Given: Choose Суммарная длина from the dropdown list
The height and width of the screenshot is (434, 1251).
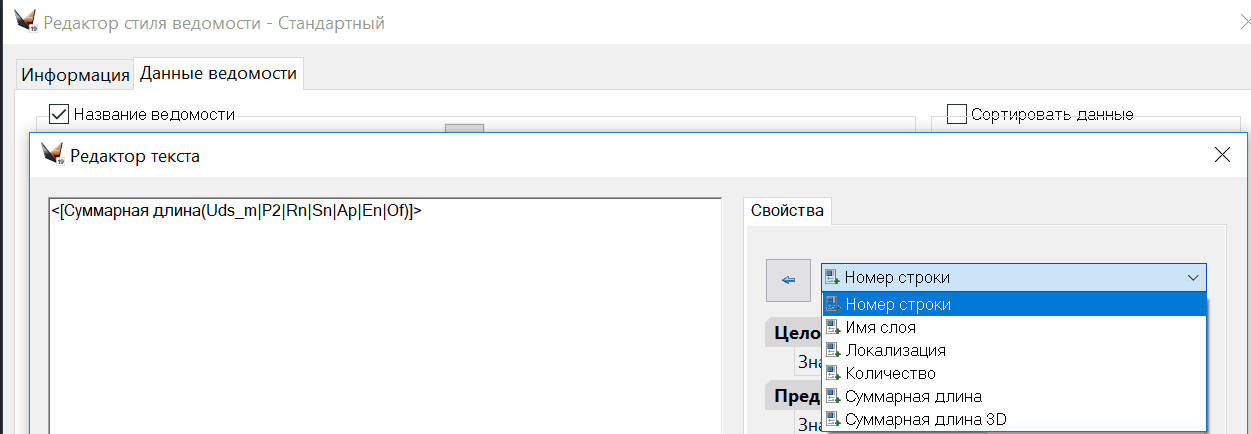Looking at the screenshot, I should click(912, 396).
